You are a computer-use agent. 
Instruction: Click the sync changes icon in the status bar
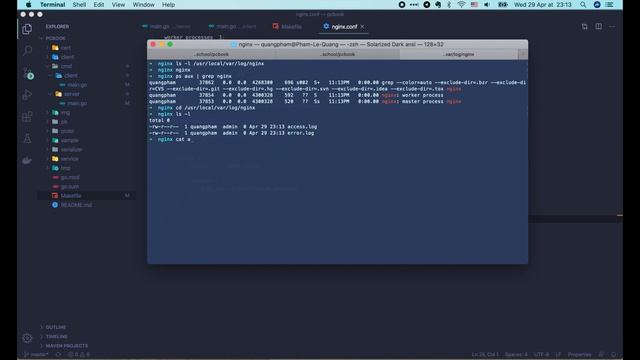click(x=58, y=355)
